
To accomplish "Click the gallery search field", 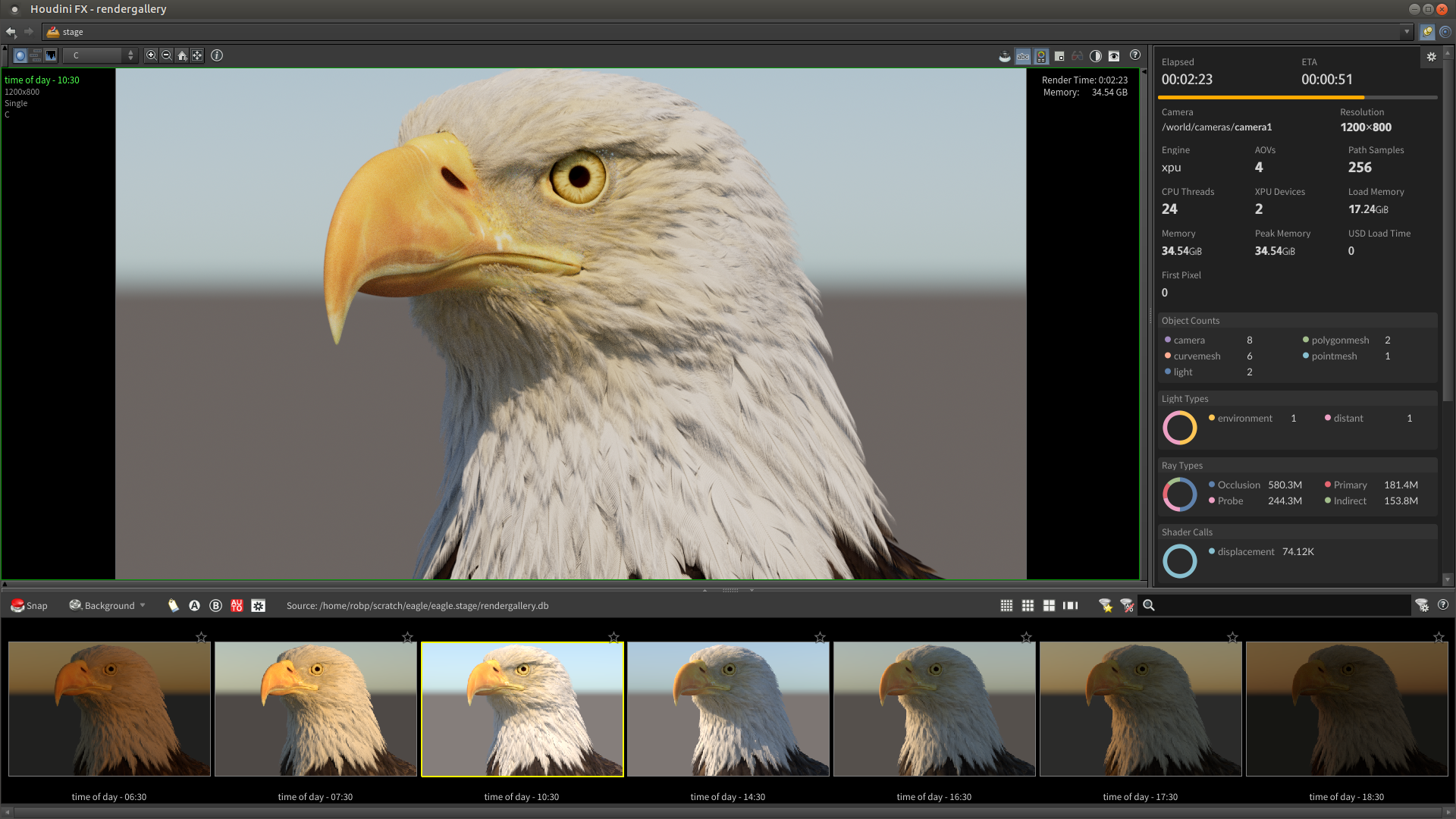I will pyautogui.click(x=1282, y=605).
